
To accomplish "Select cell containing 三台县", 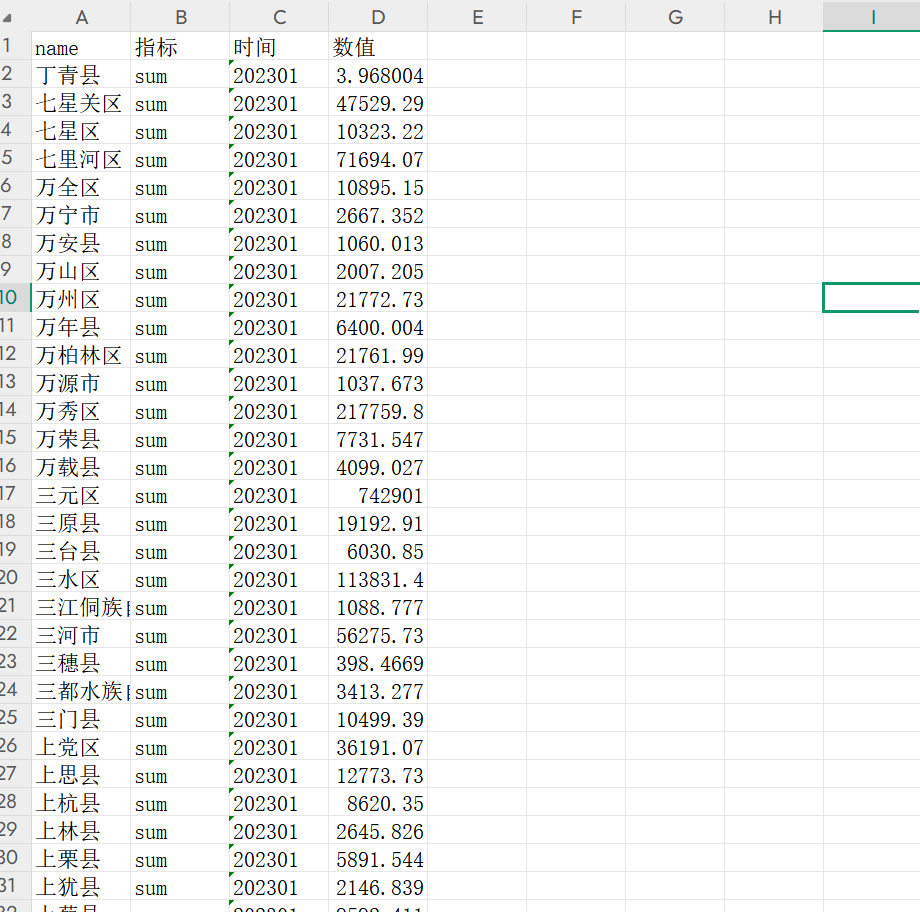I will [x=81, y=550].
